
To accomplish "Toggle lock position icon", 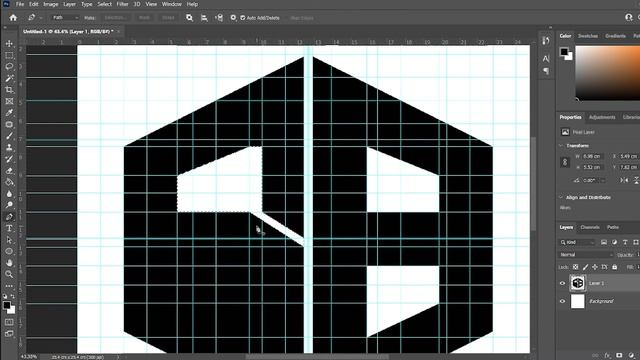I will [x=595, y=267].
